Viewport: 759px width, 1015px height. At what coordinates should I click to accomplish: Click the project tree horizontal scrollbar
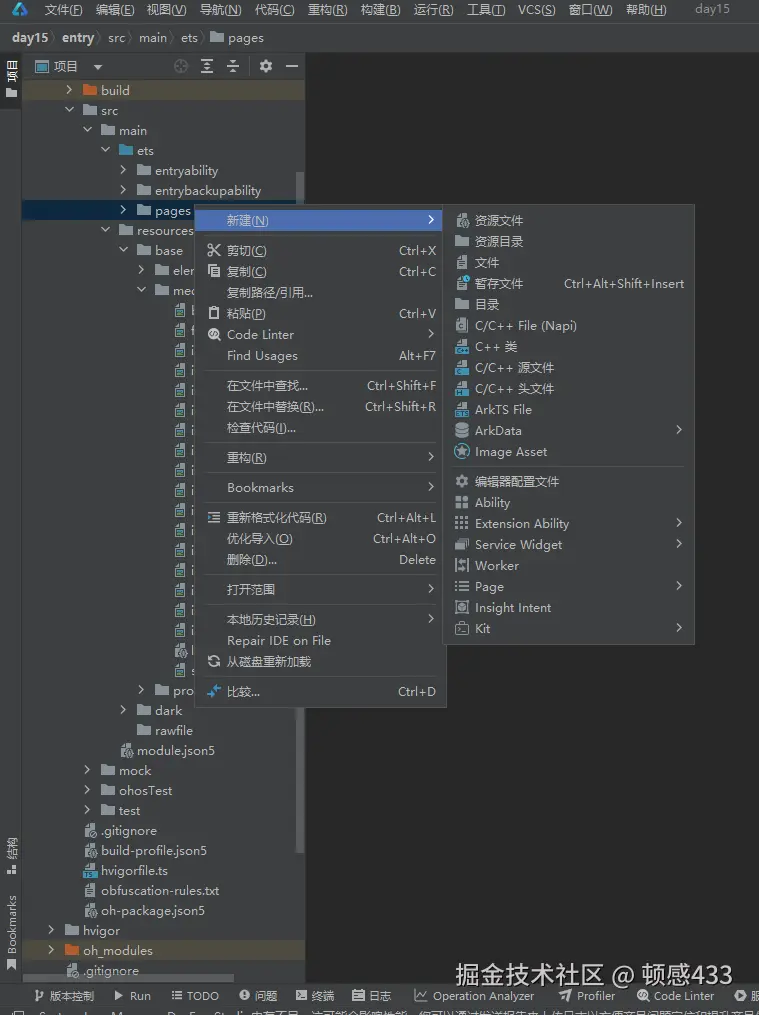[128, 977]
